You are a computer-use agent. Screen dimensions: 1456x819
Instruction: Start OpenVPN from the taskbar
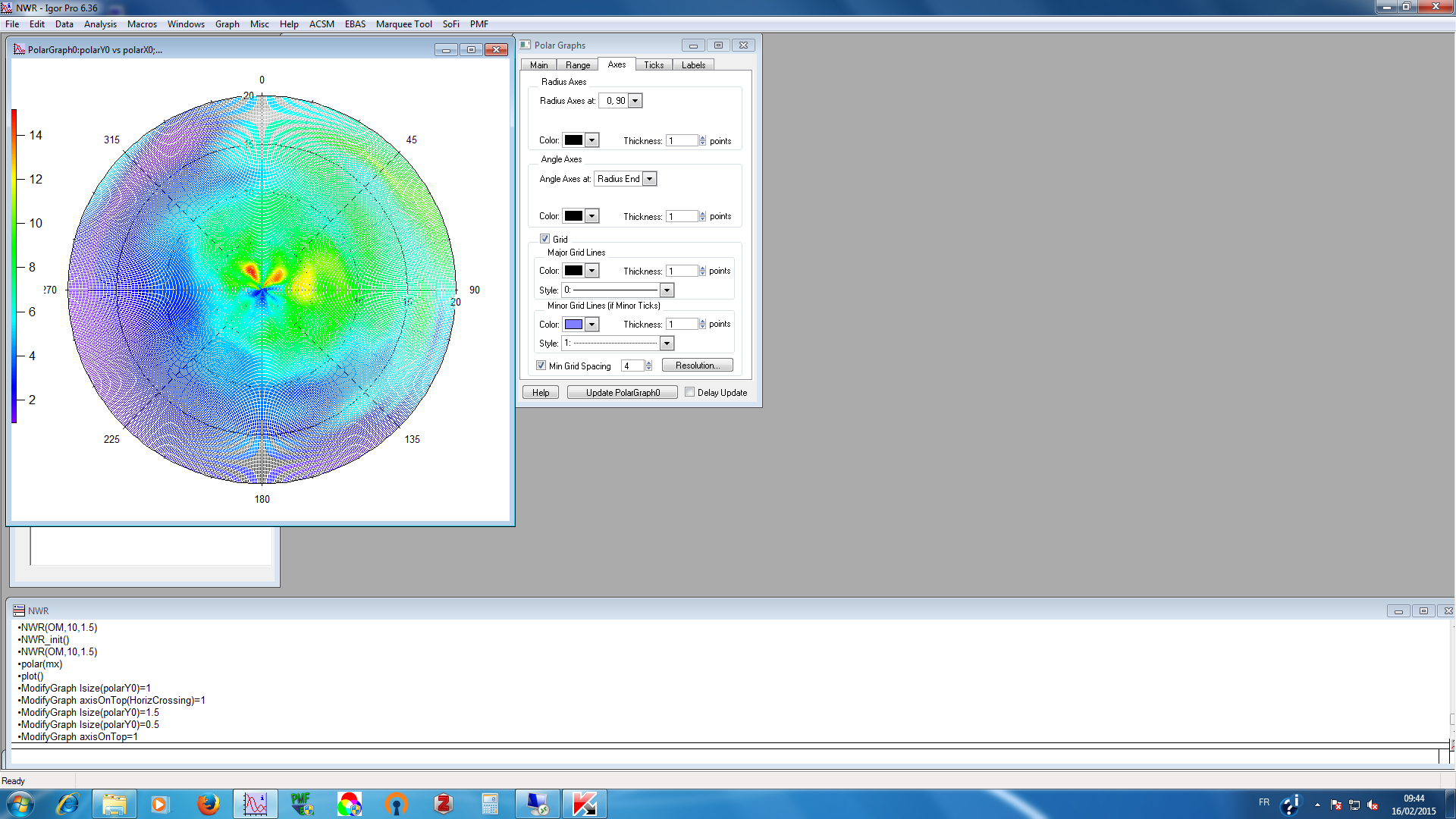pos(396,804)
